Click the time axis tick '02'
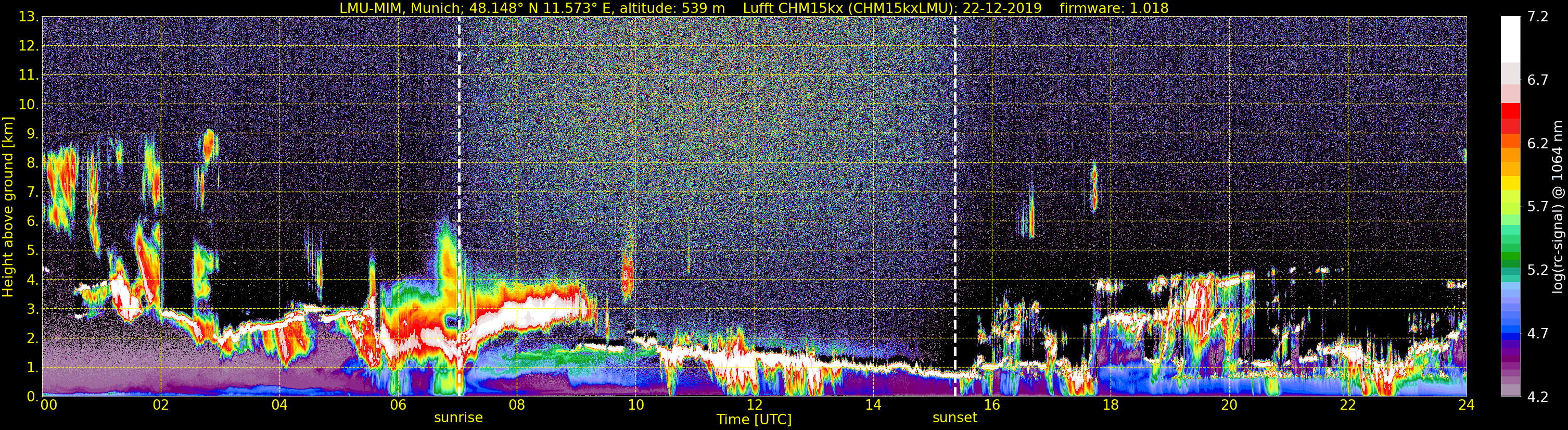Screen dimensions: 1568x430 coord(160,405)
